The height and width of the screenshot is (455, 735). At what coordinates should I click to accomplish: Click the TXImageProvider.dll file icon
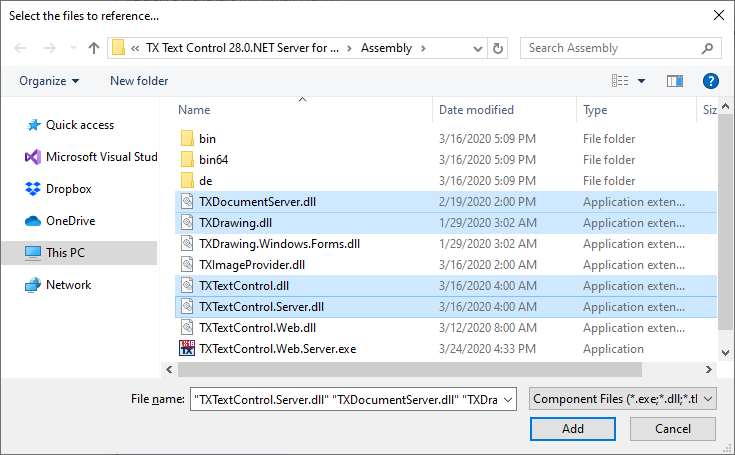(x=187, y=264)
